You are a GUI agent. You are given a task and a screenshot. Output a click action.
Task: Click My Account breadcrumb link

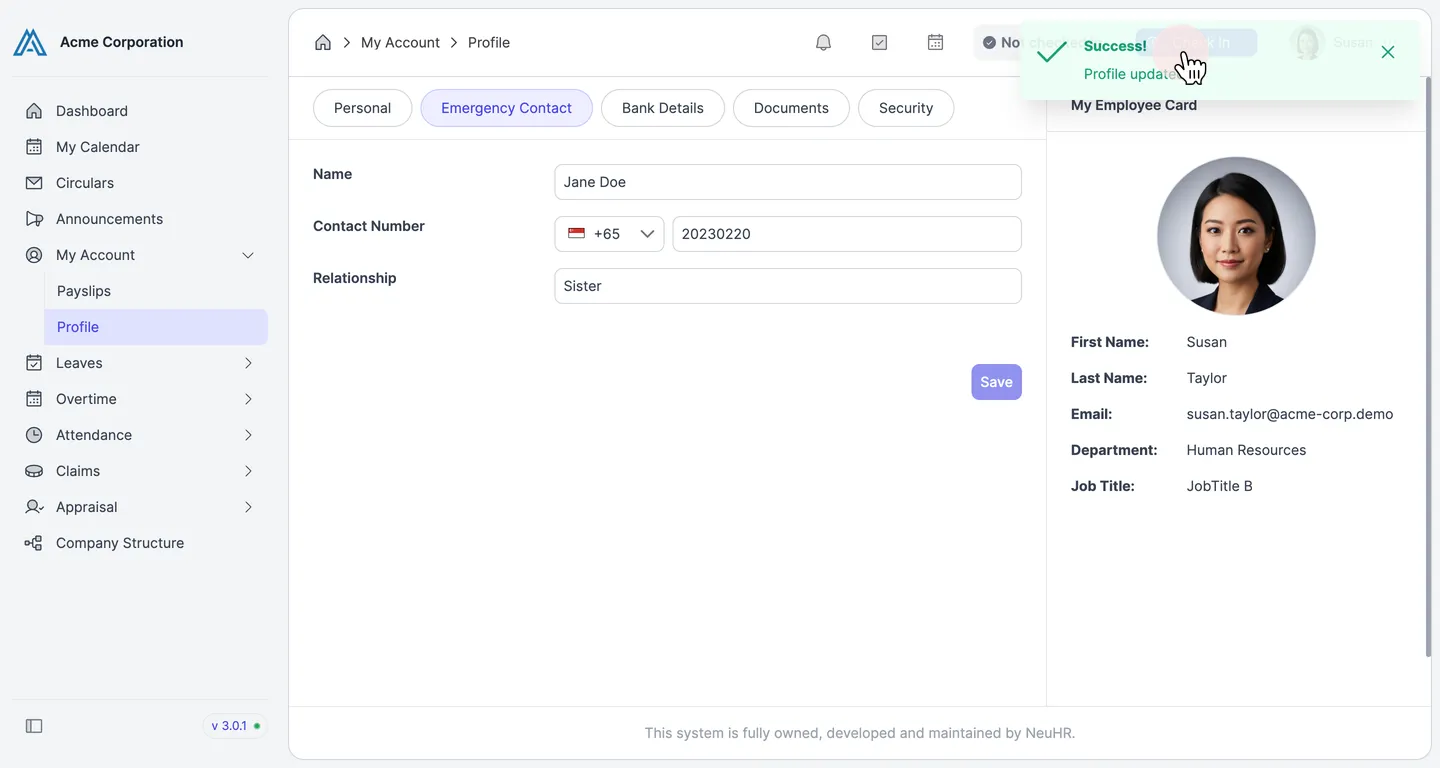(x=400, y=42)
